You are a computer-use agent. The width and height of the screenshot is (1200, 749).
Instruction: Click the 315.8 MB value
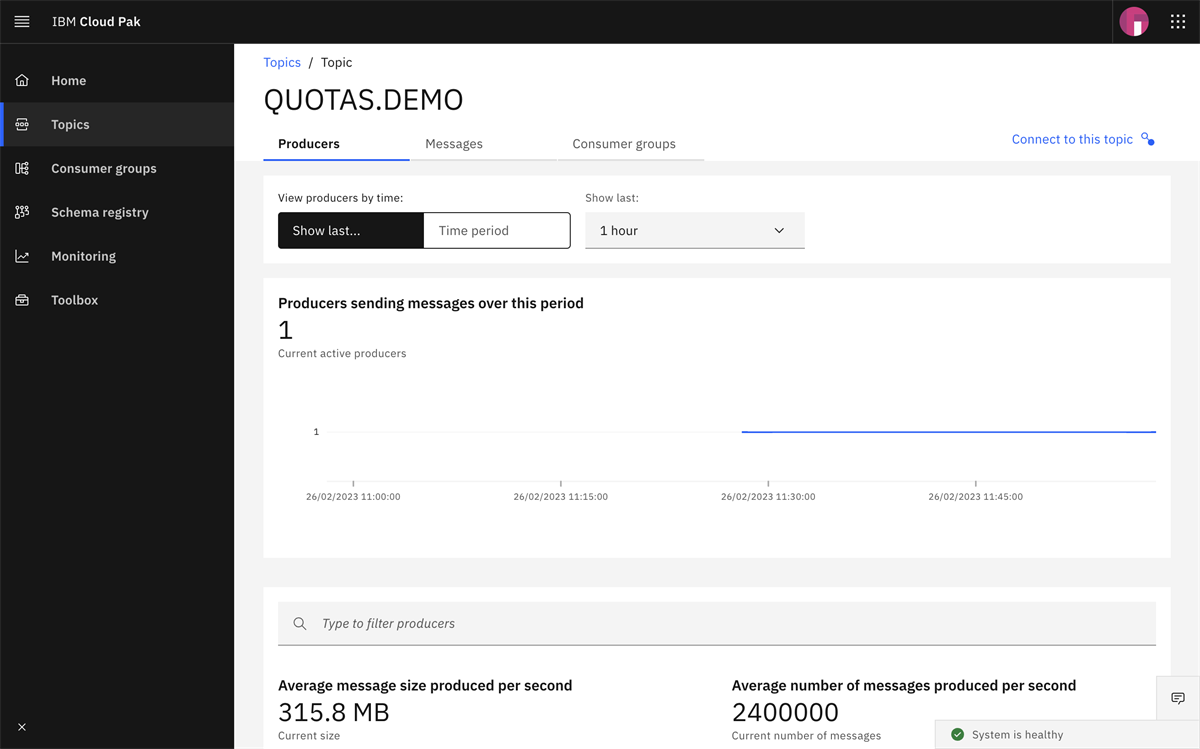tap(334, 712)
